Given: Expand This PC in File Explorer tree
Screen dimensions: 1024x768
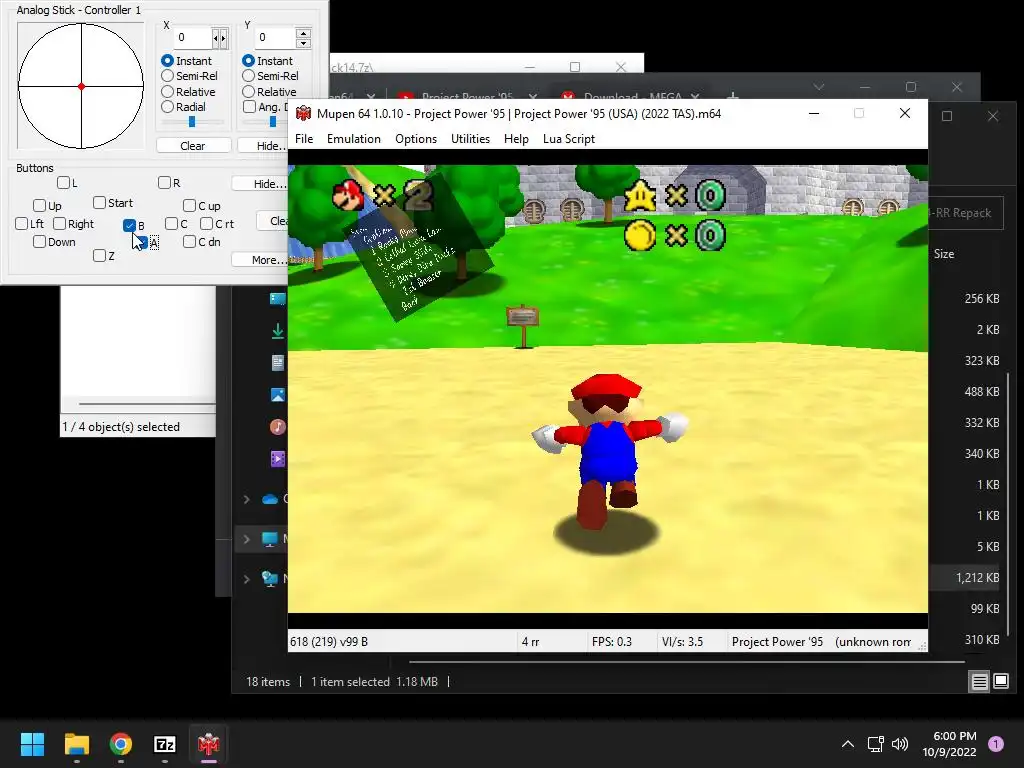Looking at the screenshot, I should pos(247,539).
